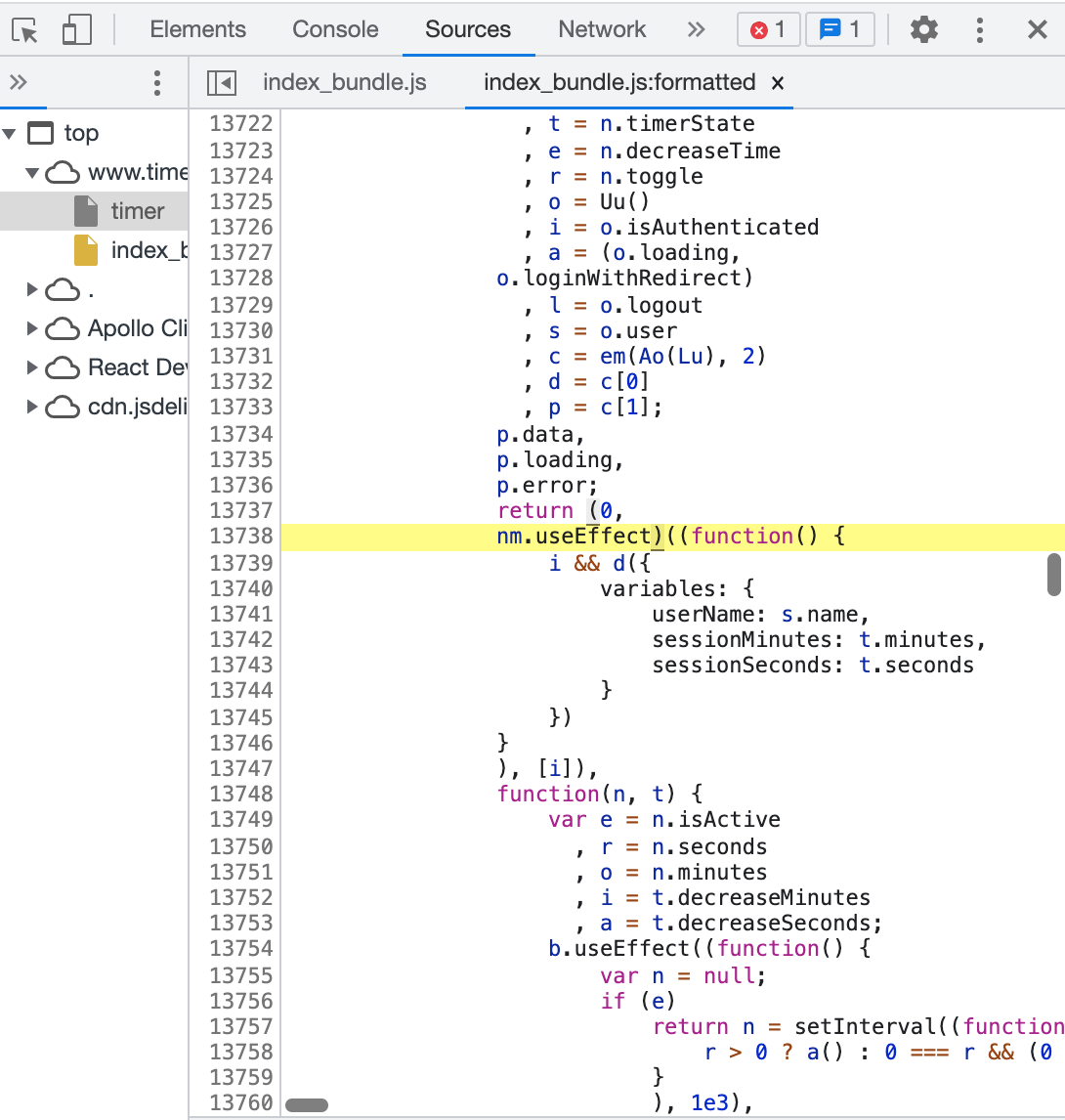
Task: Click the Apollo Cli cloud icon
Action: click(63, 328)
